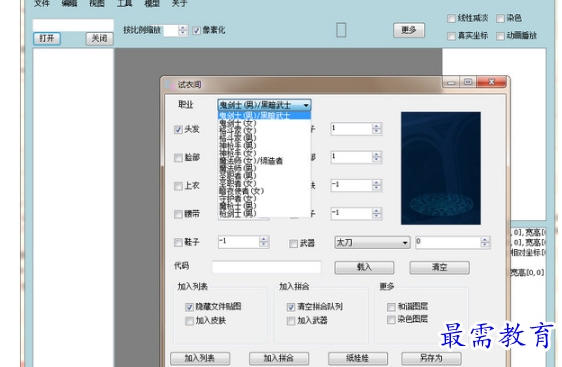Open the 文件 menu
The image size is (562, 367).
[x=42, y=4]
